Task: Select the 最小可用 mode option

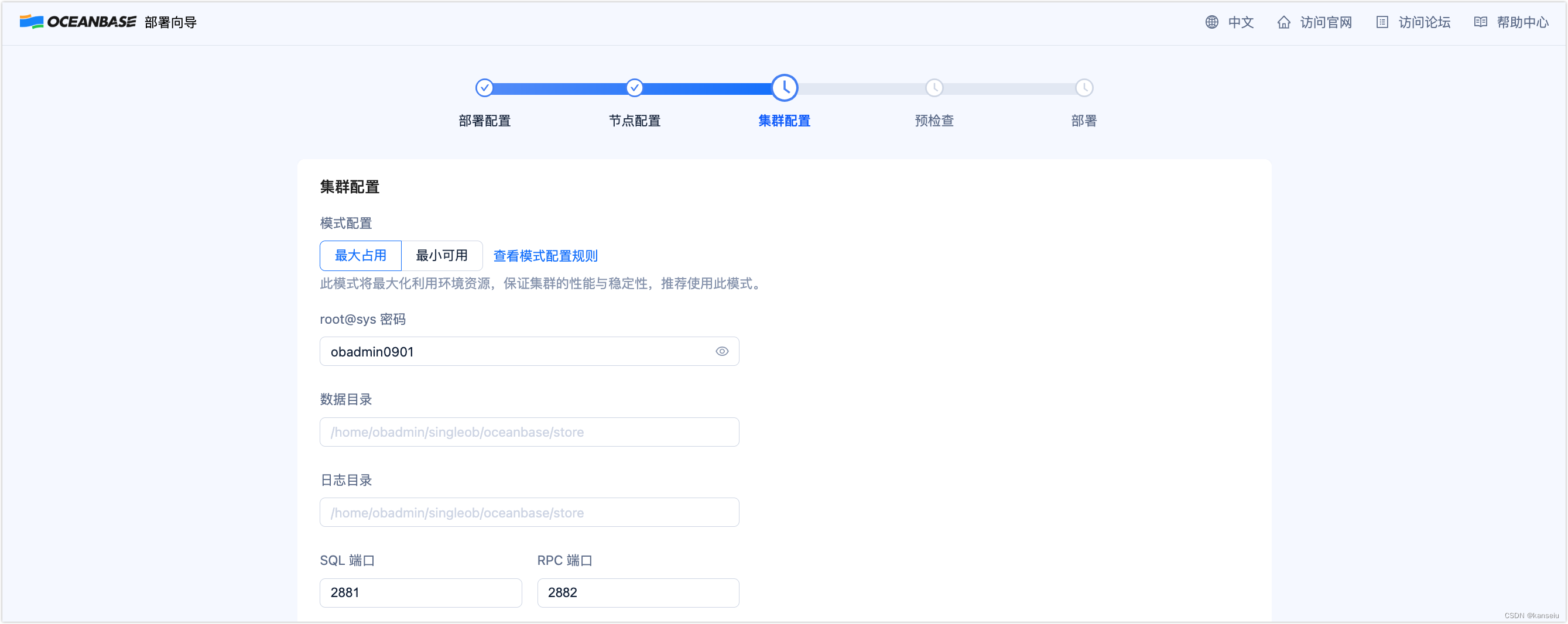Action: [x=441, y=256]
